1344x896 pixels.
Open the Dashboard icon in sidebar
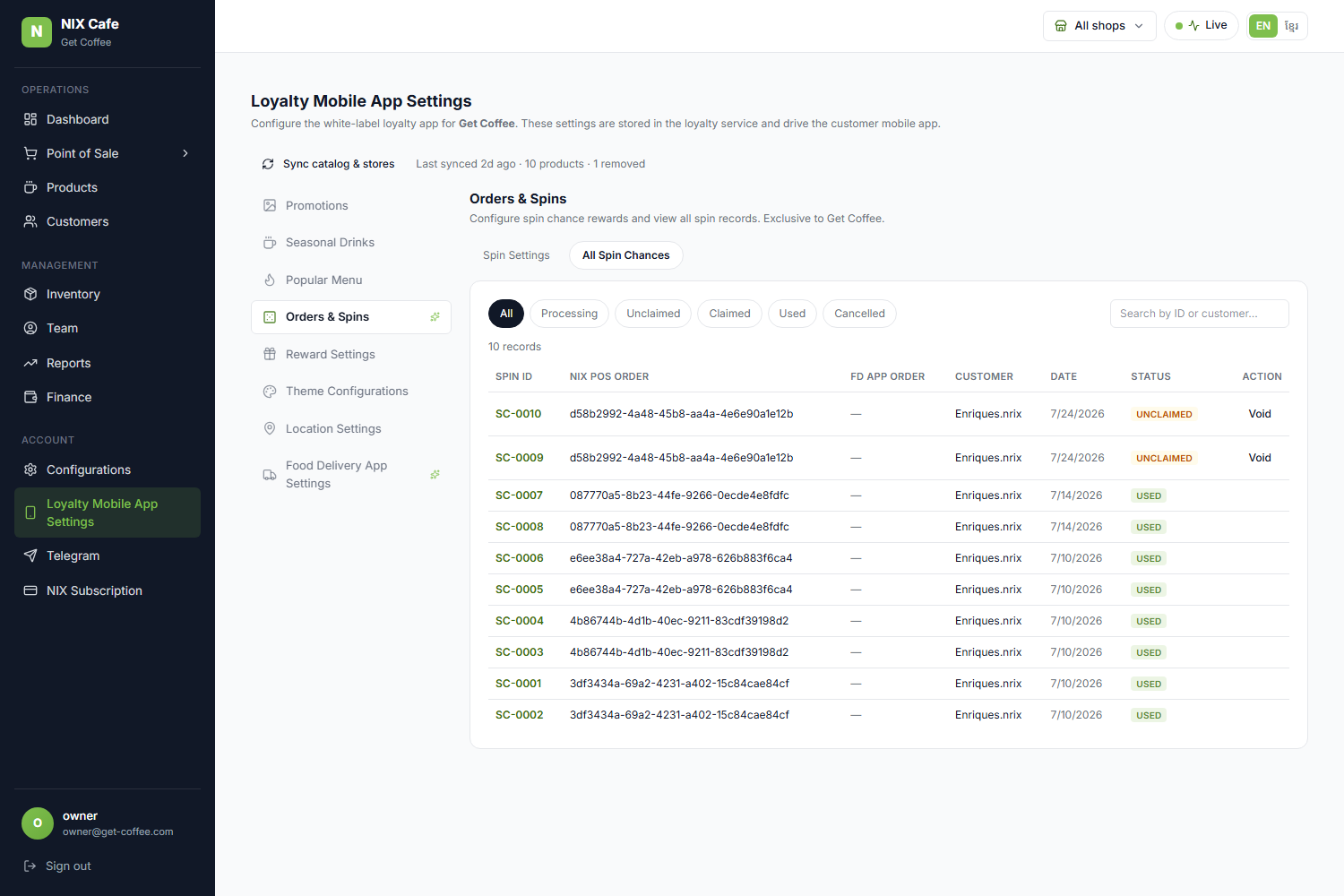30,119
